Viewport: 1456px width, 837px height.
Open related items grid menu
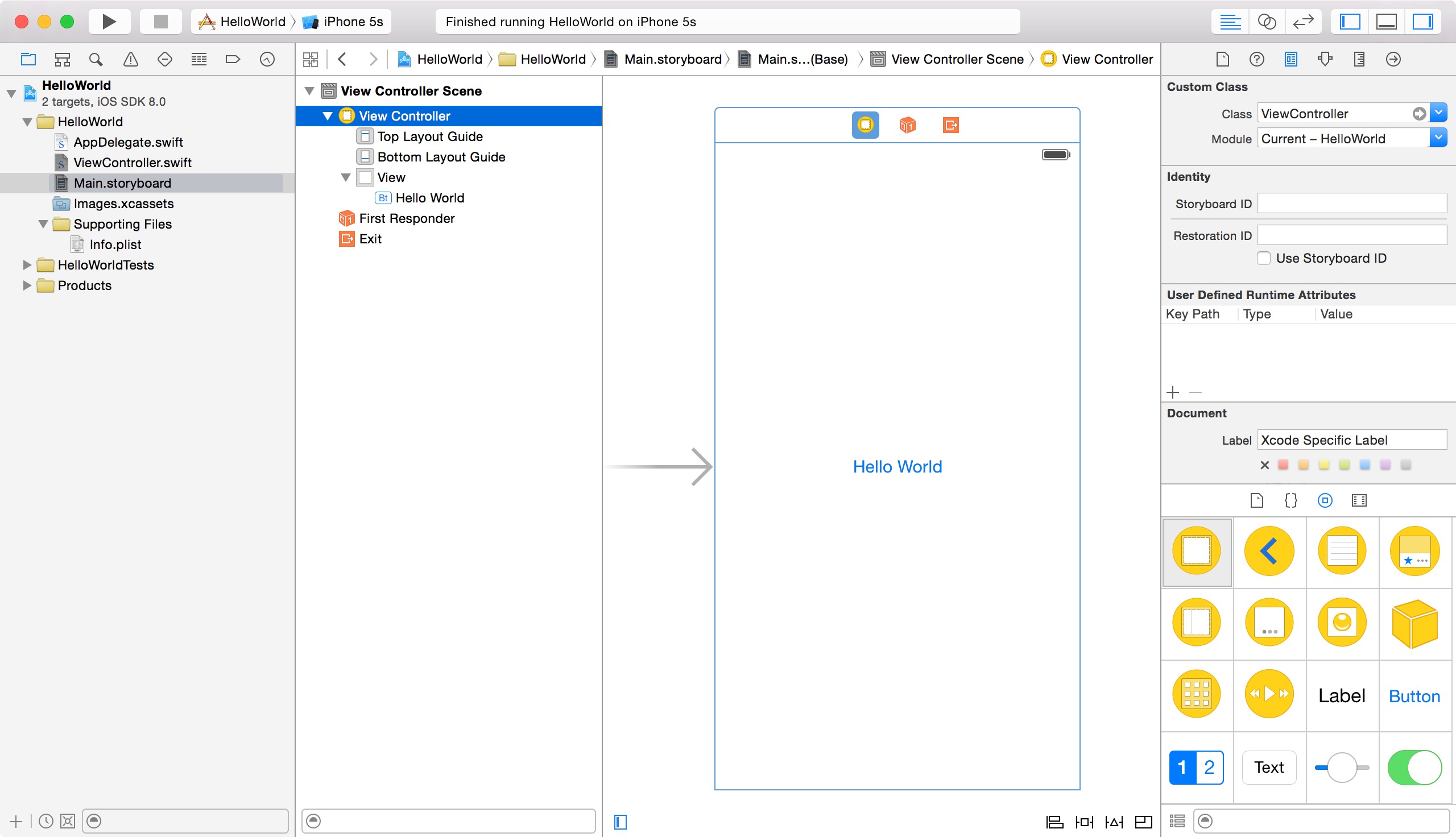[x=311, y=59]
